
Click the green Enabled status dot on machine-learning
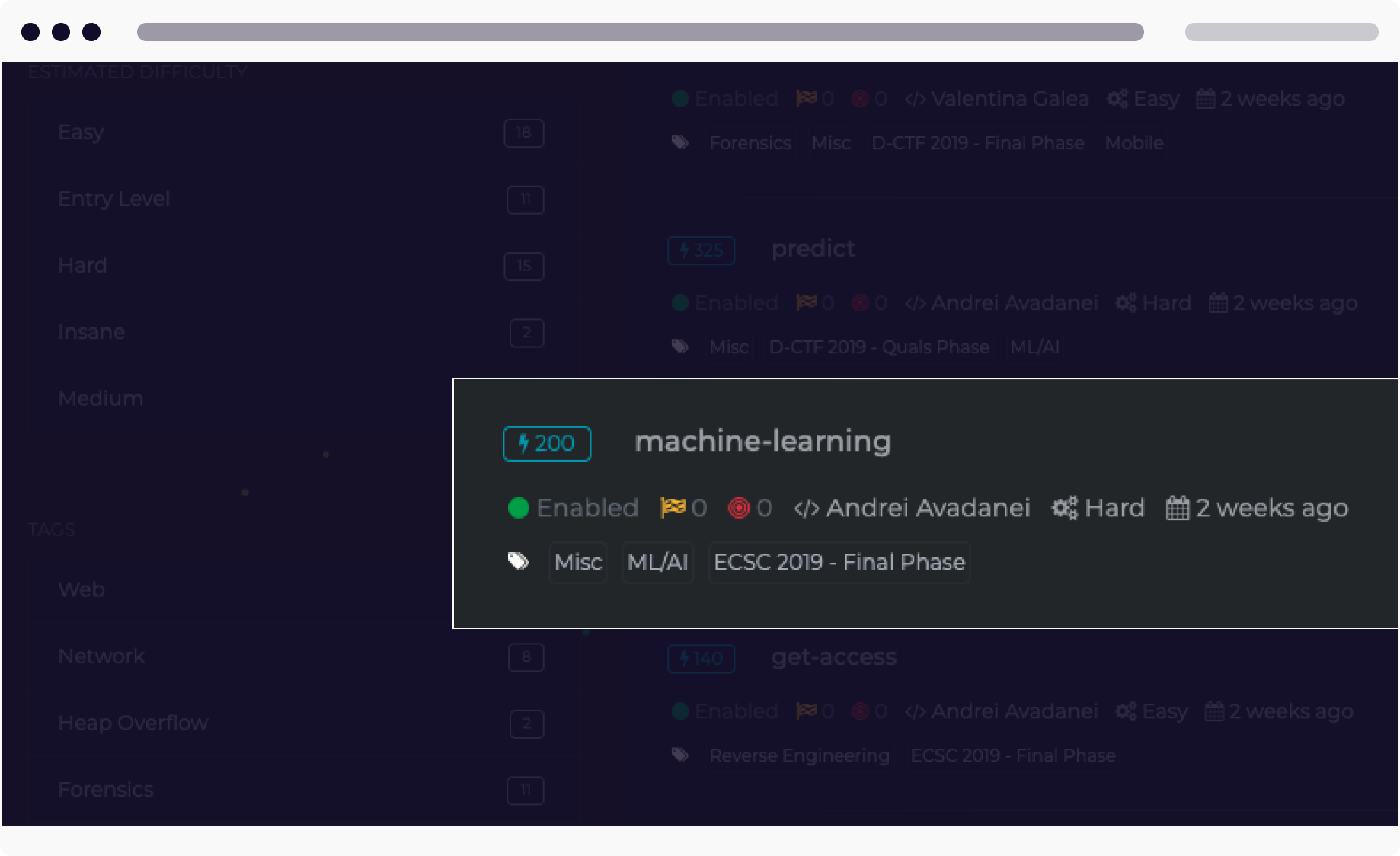pyautogui.click(x=519, y=508)
